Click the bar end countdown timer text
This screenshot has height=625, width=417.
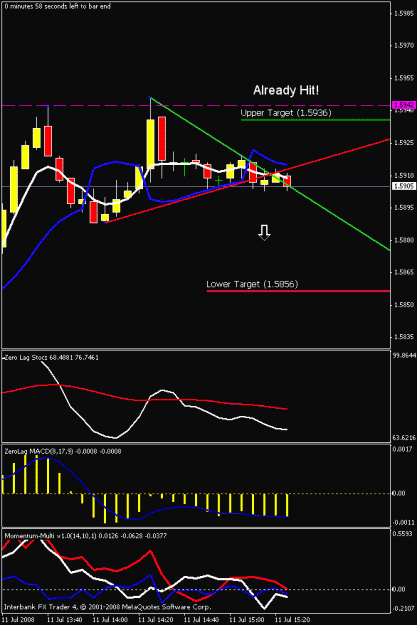[x=58, y=6]
